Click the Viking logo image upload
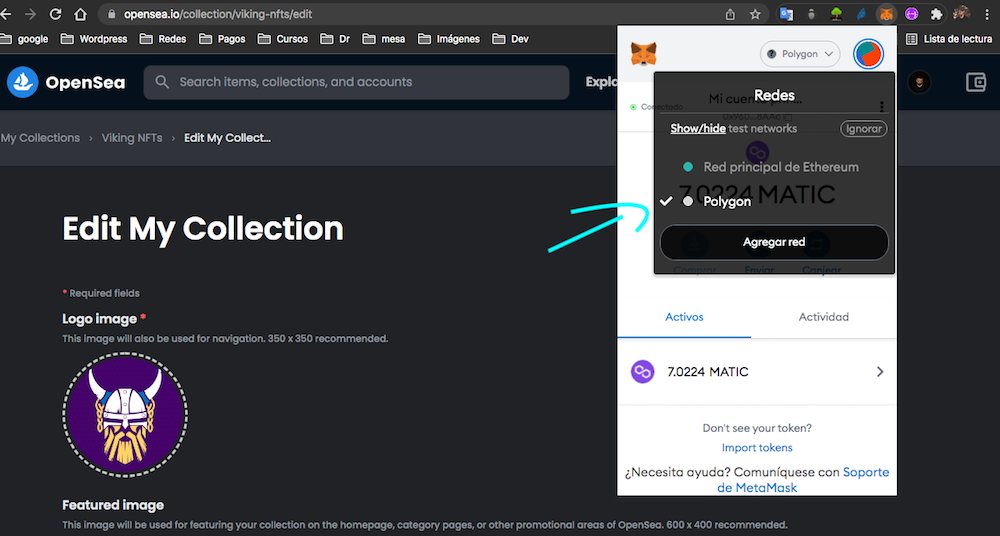This screenshot has height=536, width=1000. [125, 415]
